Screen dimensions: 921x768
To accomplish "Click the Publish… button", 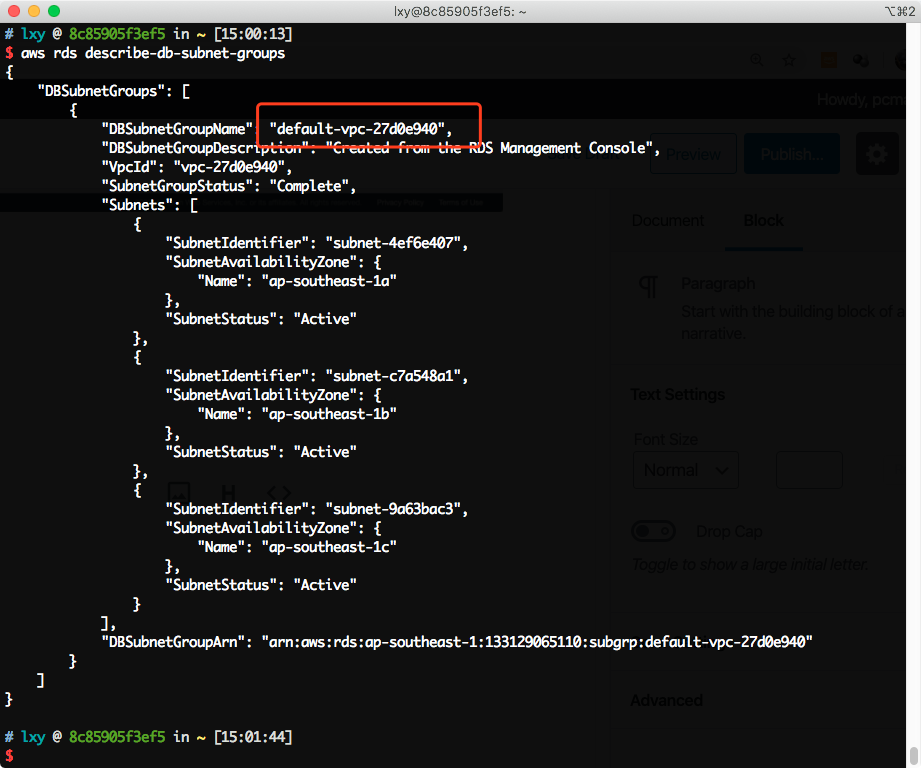I will pyautogui.click(x=792, y=155).
